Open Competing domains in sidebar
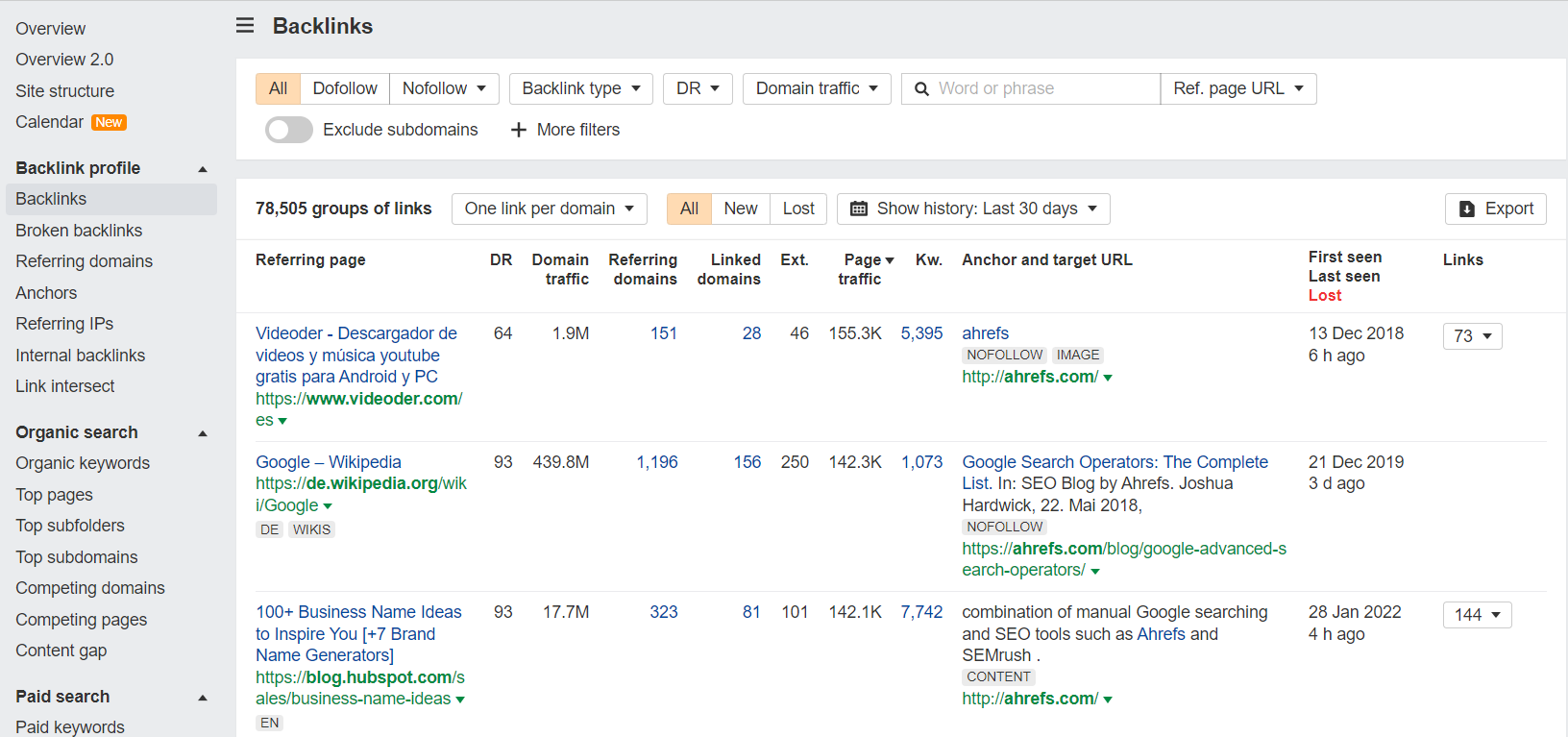This screenshot has width=1568, height=737. 90,588
